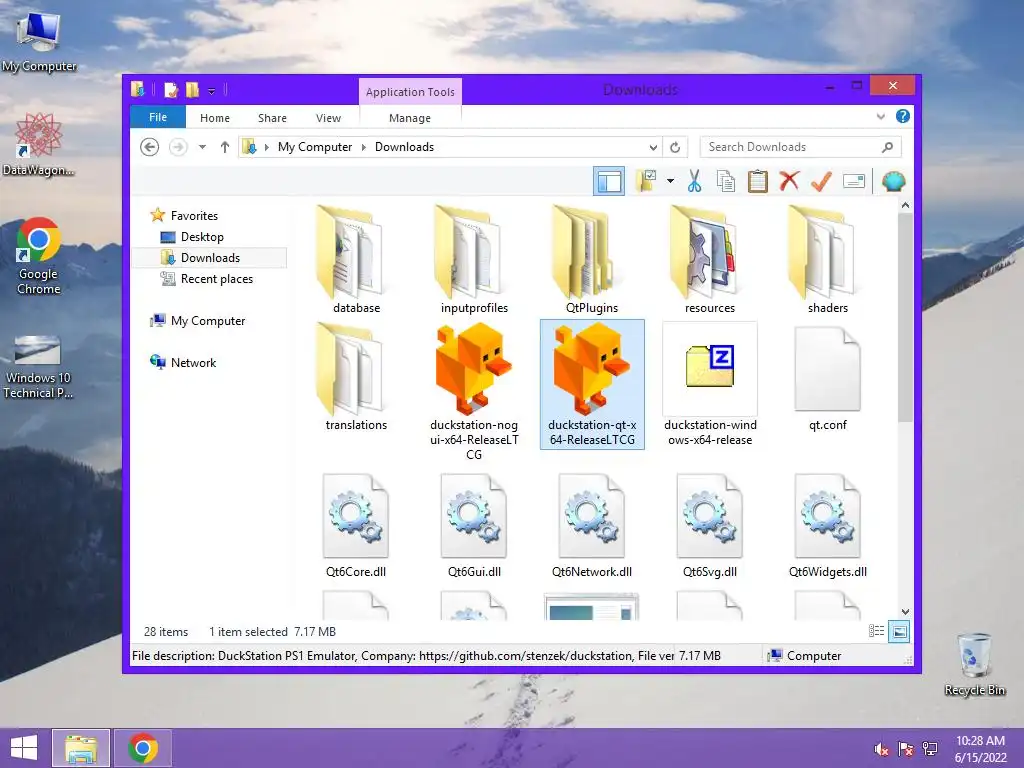Click the blue shell toolbar icon
The height and width of the screenshot is (768, 1024).
[893, 181]
